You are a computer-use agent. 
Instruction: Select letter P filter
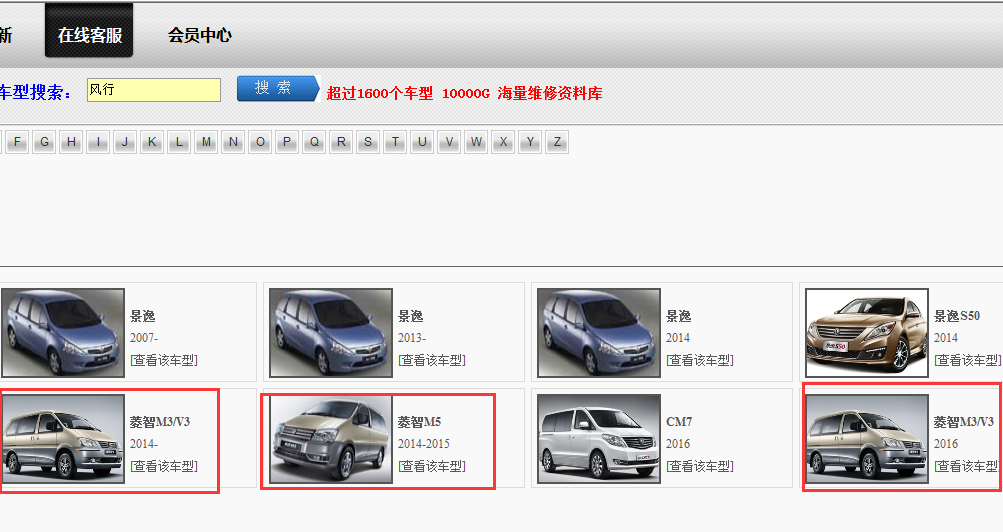pos(287,142)
